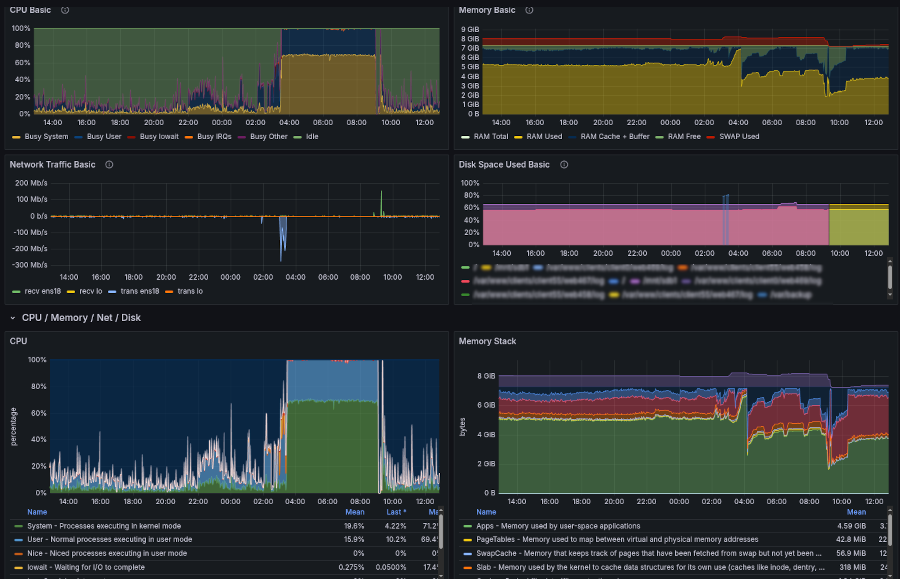Sort CPU legend by Name column header

click(x=37, y=512)
